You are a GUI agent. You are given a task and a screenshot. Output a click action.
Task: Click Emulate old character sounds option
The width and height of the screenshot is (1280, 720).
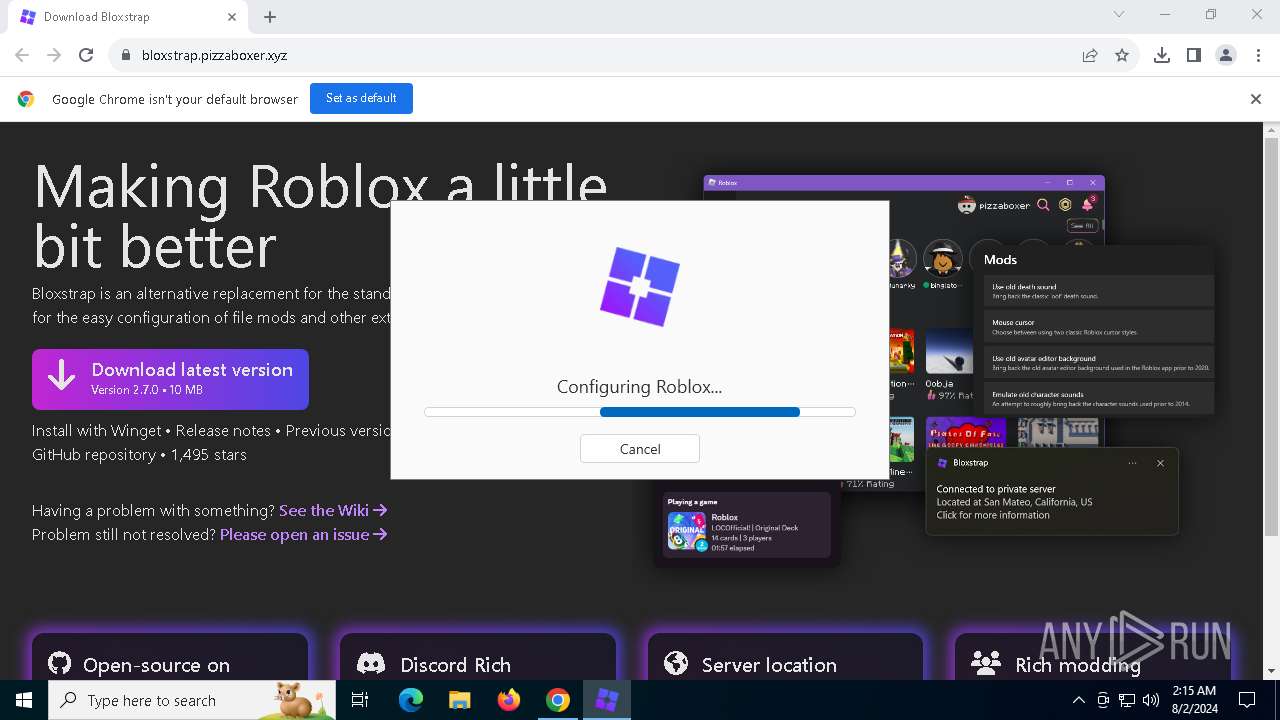tap(1099, 398)
